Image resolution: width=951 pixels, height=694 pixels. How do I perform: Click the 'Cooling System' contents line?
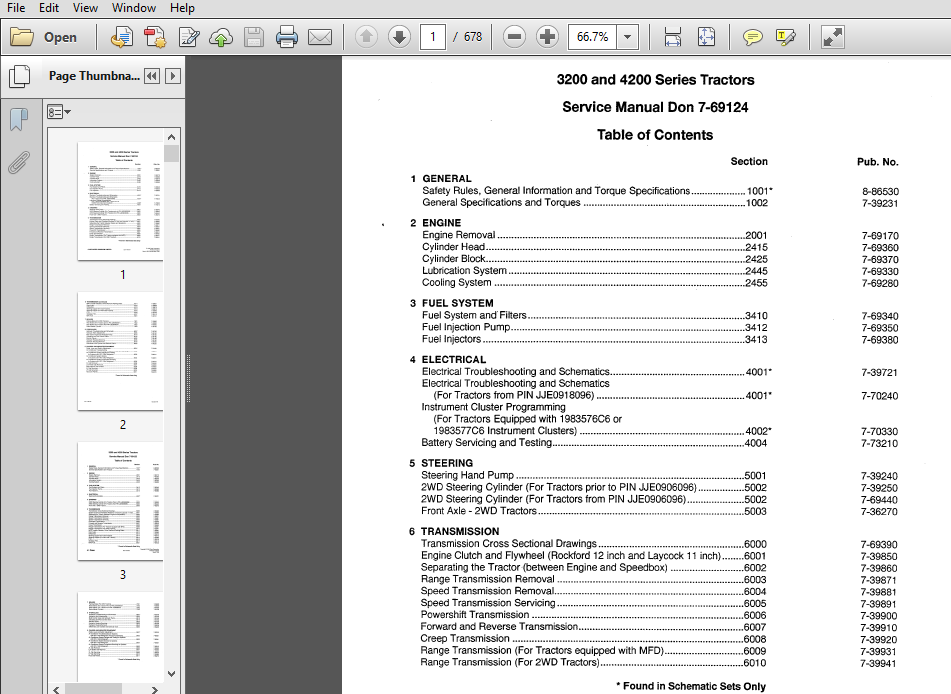click(594, 283)
